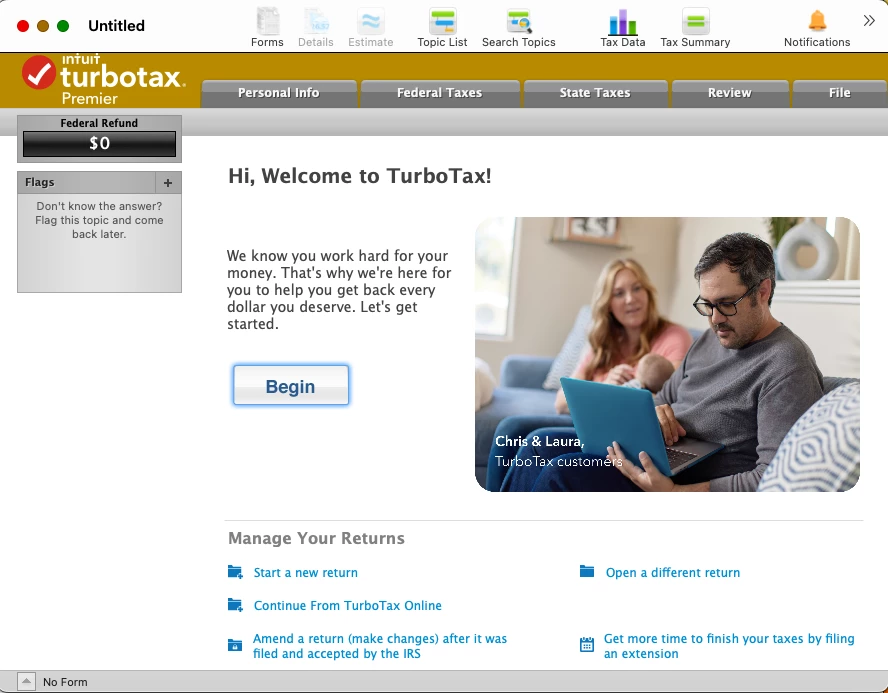The image size is (888, 693).
Task: Click folder icon beside Start a new return
Action: tap(235, 572)
